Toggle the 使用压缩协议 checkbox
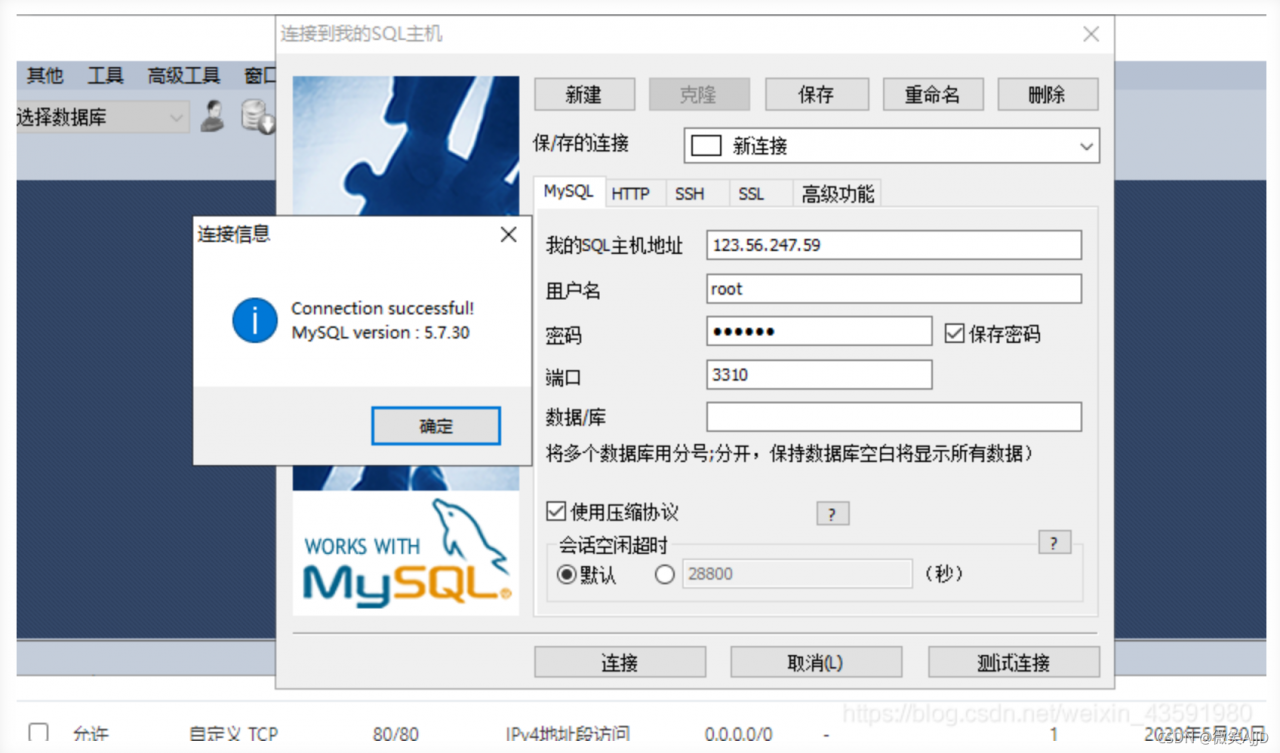The width and height of the screenshot is (1280, 753). point(556,512)
